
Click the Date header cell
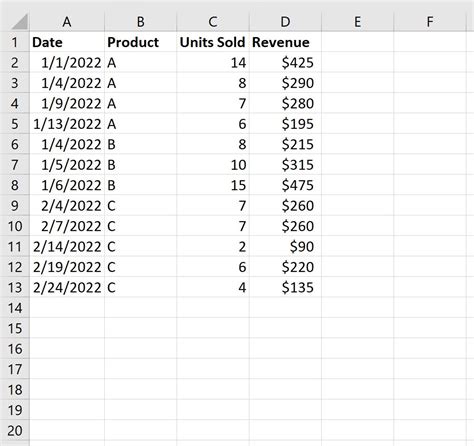tap(67, 42)
